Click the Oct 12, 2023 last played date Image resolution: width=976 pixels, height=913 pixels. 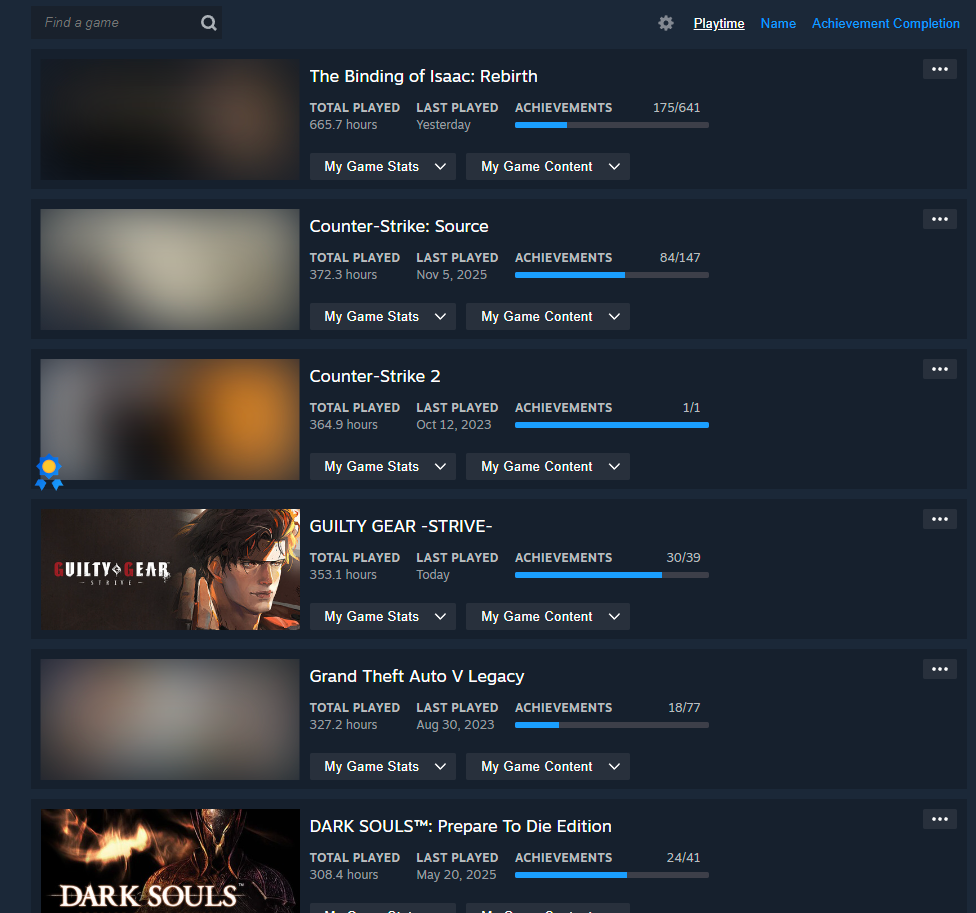click(x=454, y=425)
